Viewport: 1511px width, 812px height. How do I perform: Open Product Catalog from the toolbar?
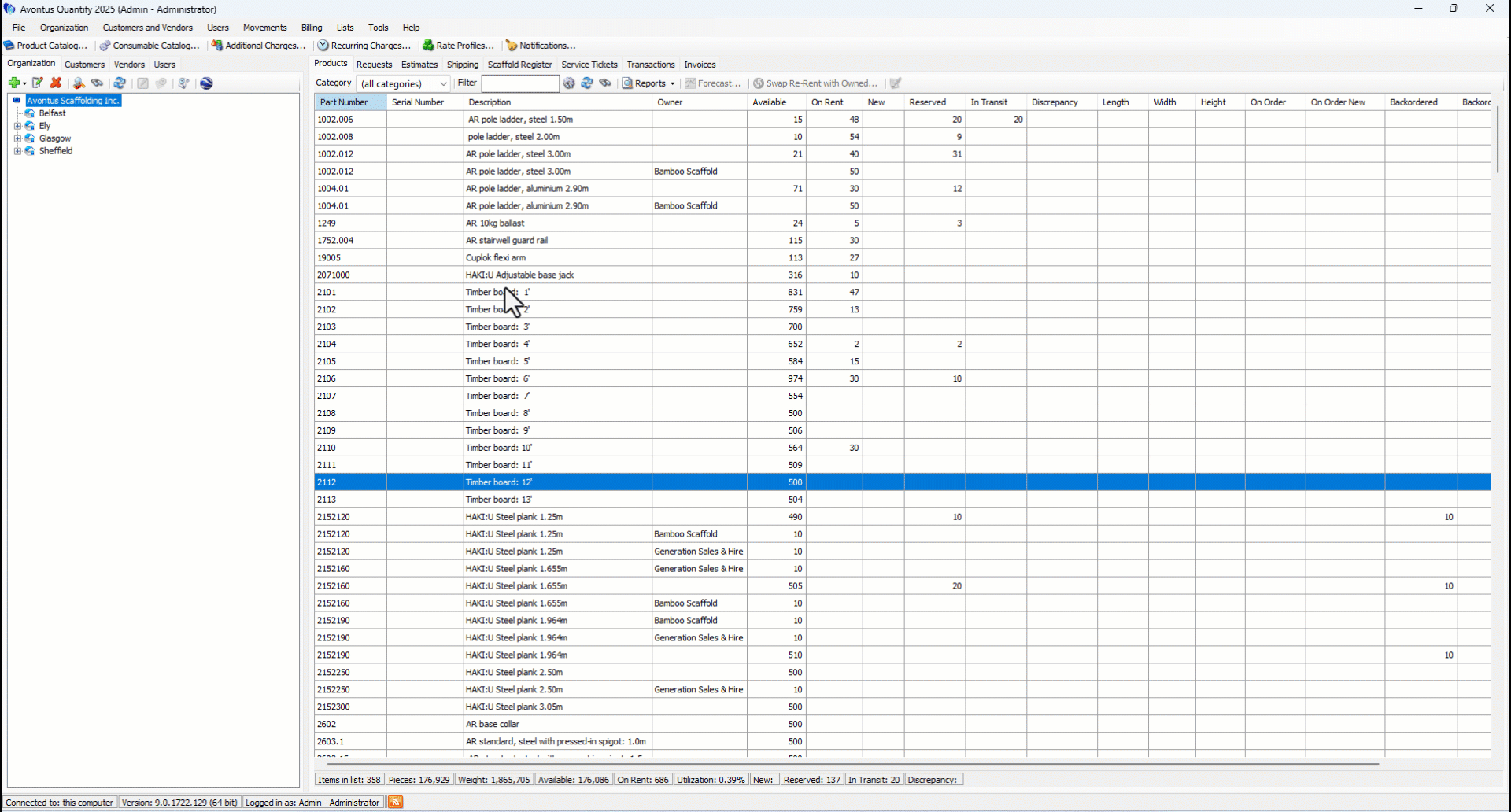point(46,46)
